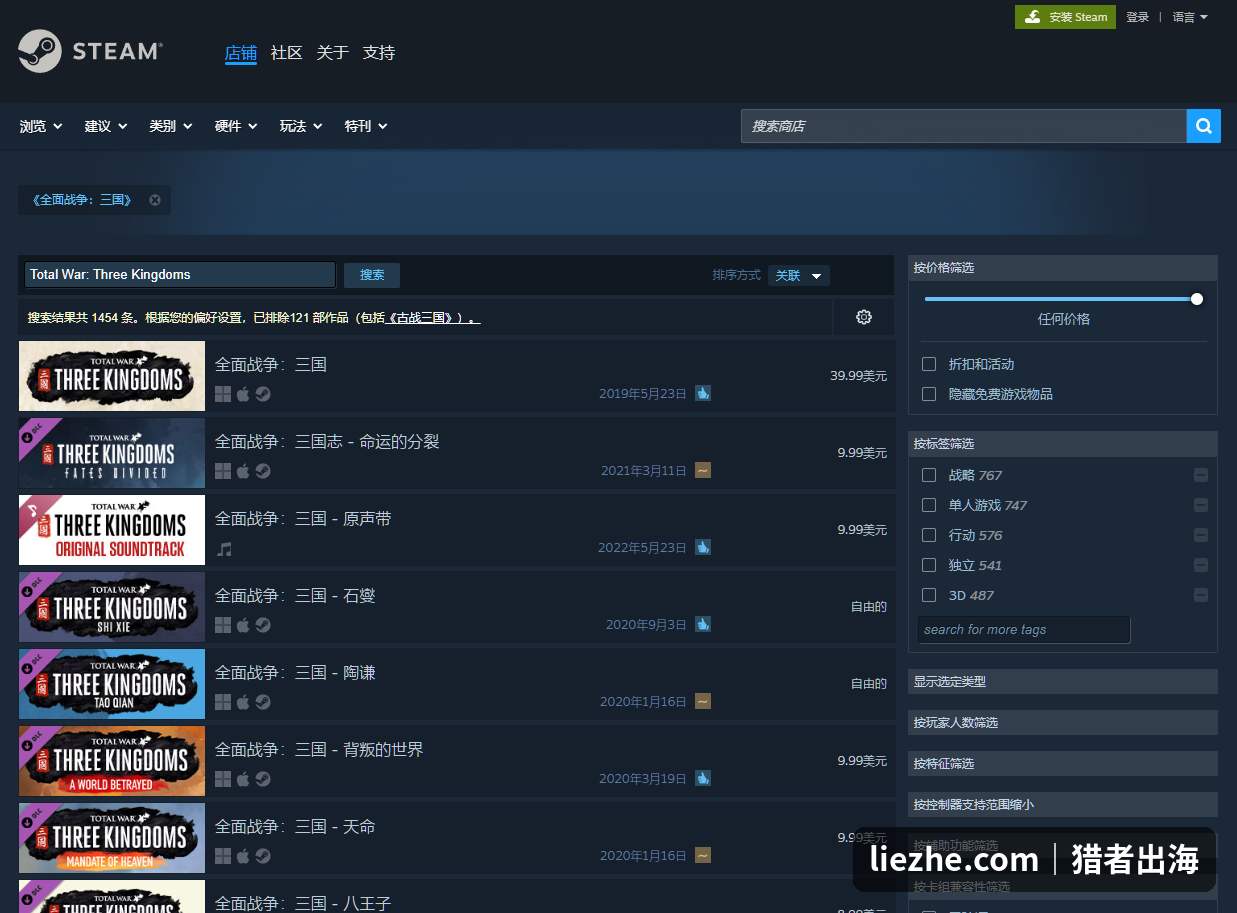
Task: Click the review thumbs-up icon for 全面战争：三国
Action: click(703, 393)
